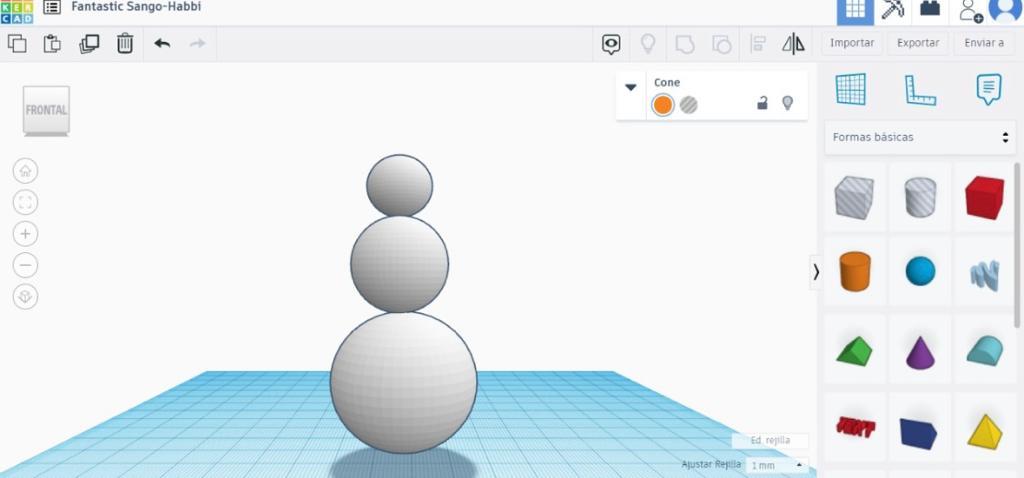Switch to the pickaxe Blocks view

coord(893,9)
